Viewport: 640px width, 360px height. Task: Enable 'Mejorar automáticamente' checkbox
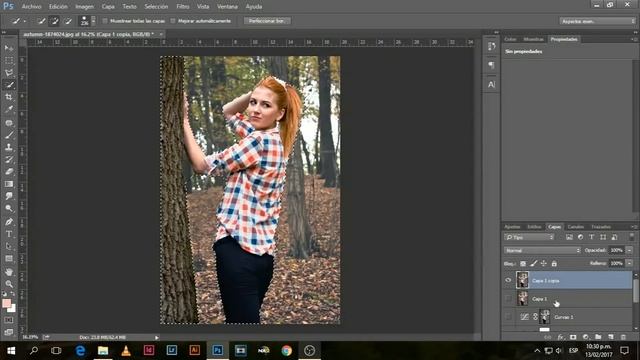click(173, 21)
